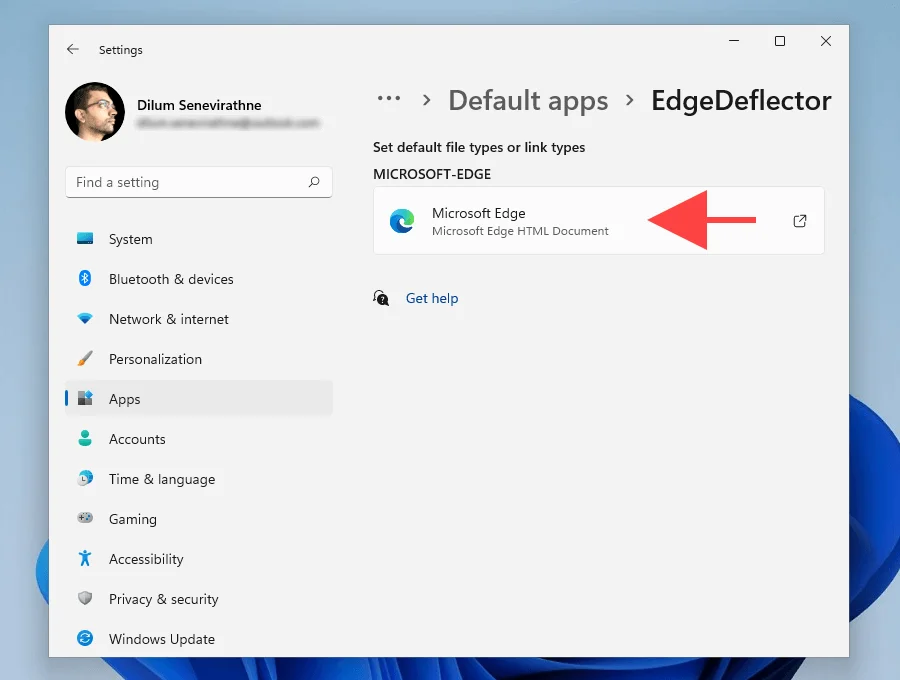Click the Apps icon in sidebar

(85, 398)
